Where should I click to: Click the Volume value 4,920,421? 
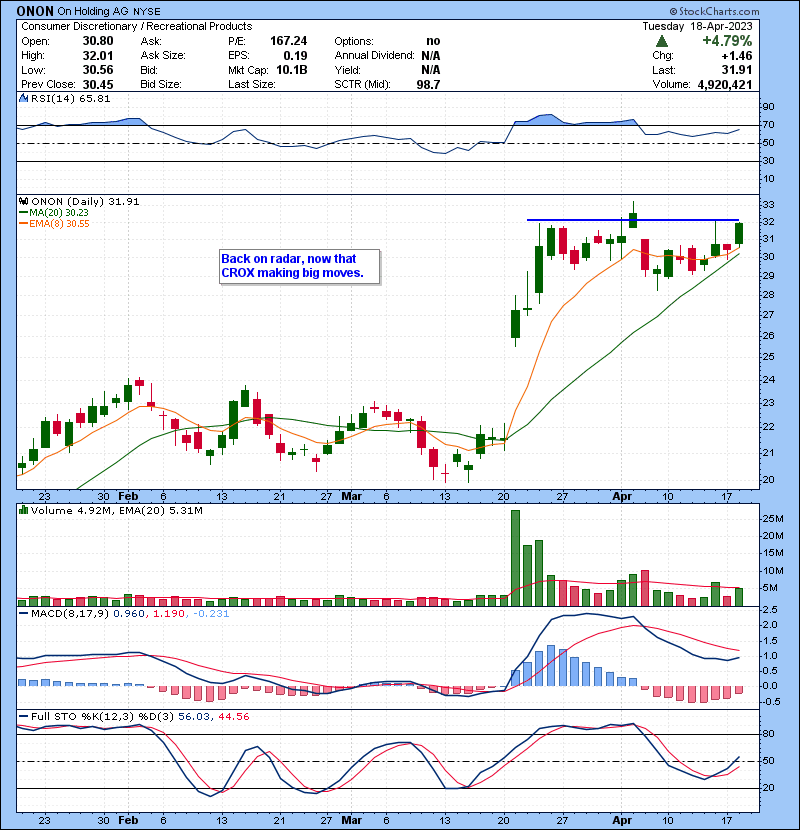[725, 84]
